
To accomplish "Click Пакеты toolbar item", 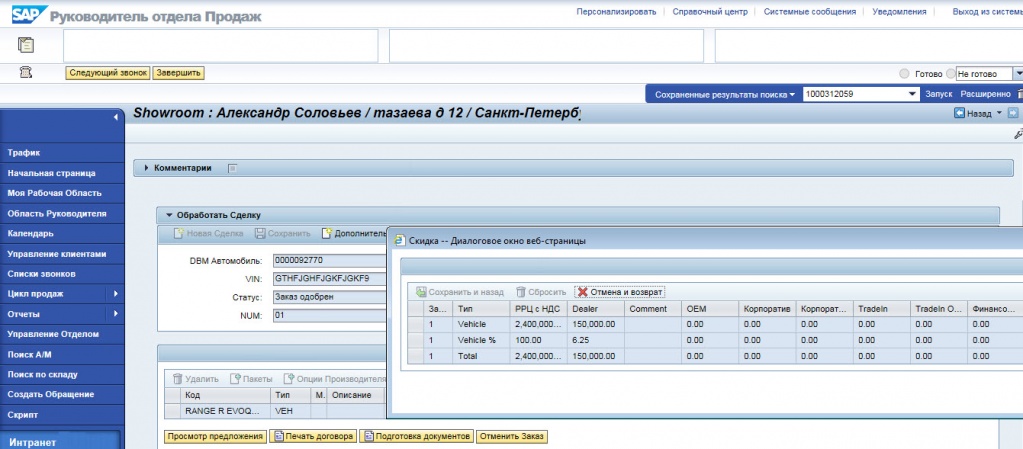I will 251,379.
